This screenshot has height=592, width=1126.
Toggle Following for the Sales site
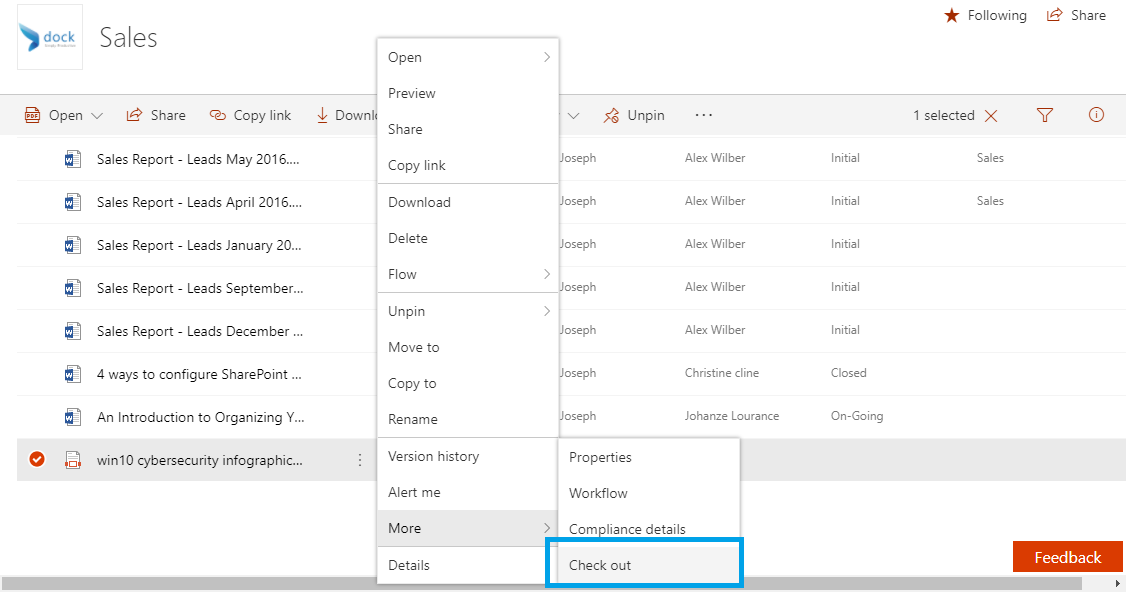tap(985, 15)
